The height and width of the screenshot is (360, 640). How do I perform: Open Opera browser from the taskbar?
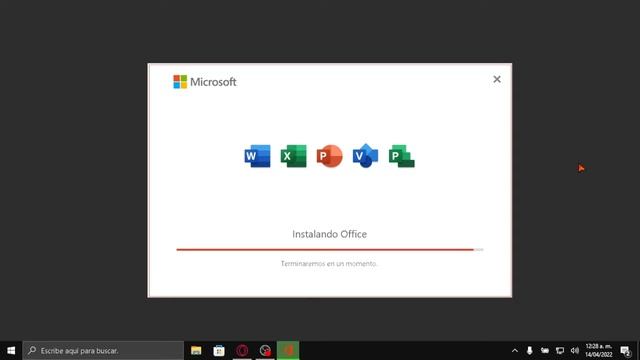[242, 351]
